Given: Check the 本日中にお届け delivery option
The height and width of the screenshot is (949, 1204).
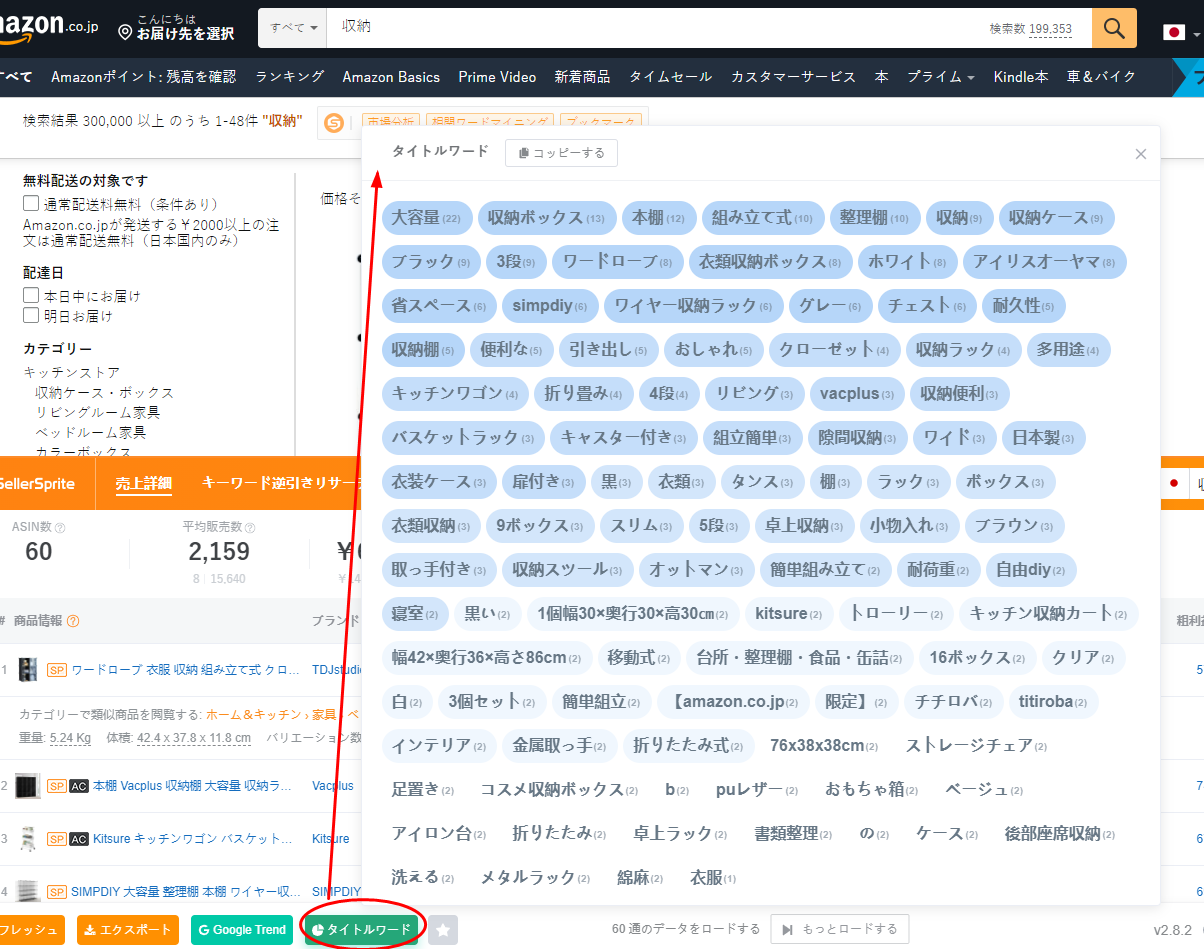Looking at the screenshot, I should (31, 296).
